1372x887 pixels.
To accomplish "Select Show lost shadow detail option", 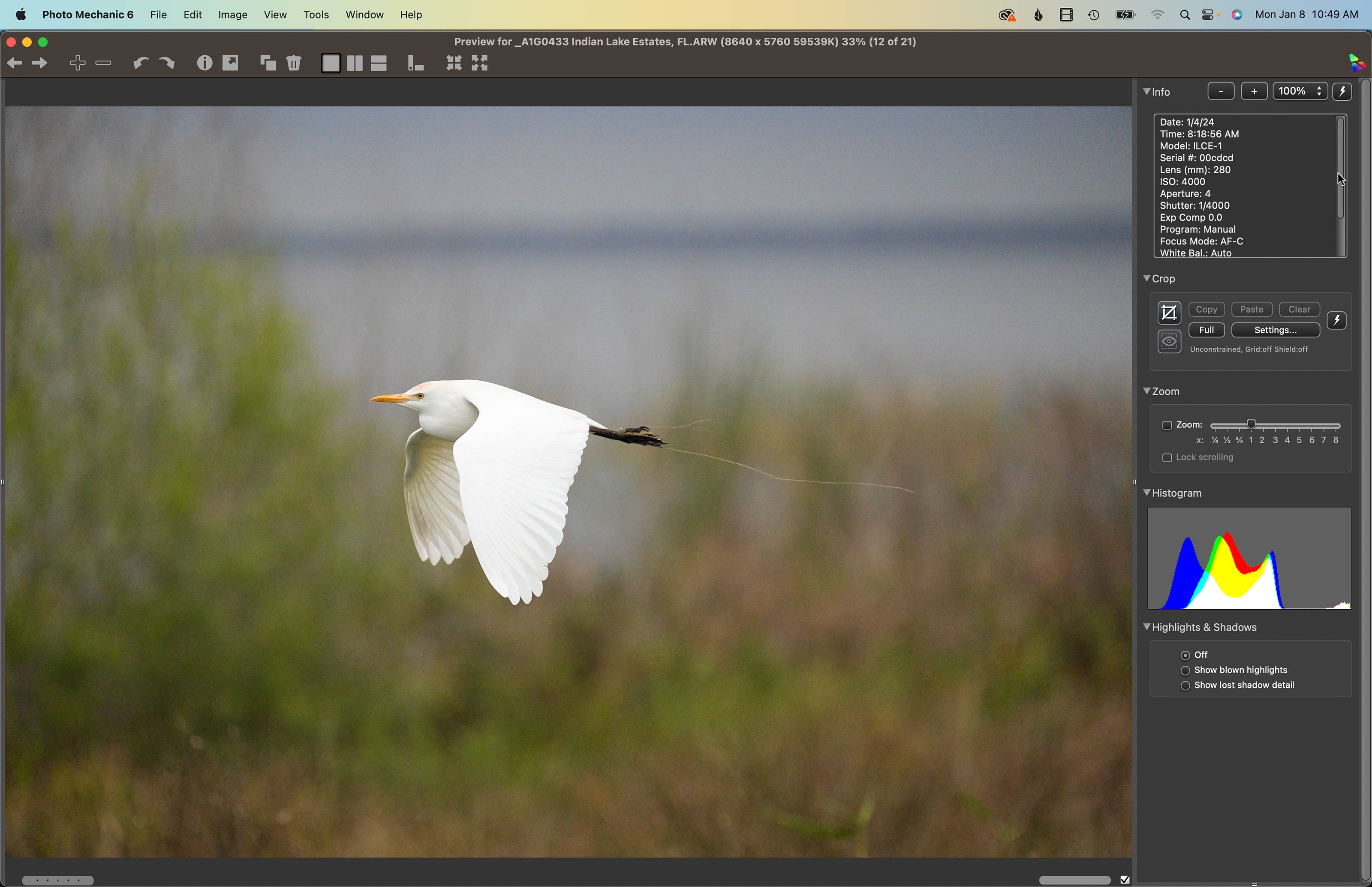I will [x=1185, y=686].
